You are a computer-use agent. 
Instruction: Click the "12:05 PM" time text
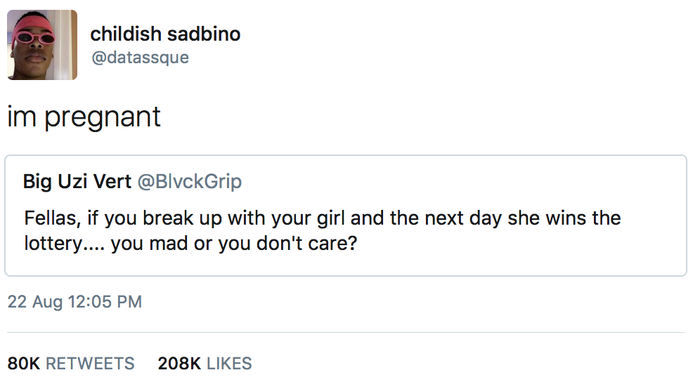(x=105, y=302)
